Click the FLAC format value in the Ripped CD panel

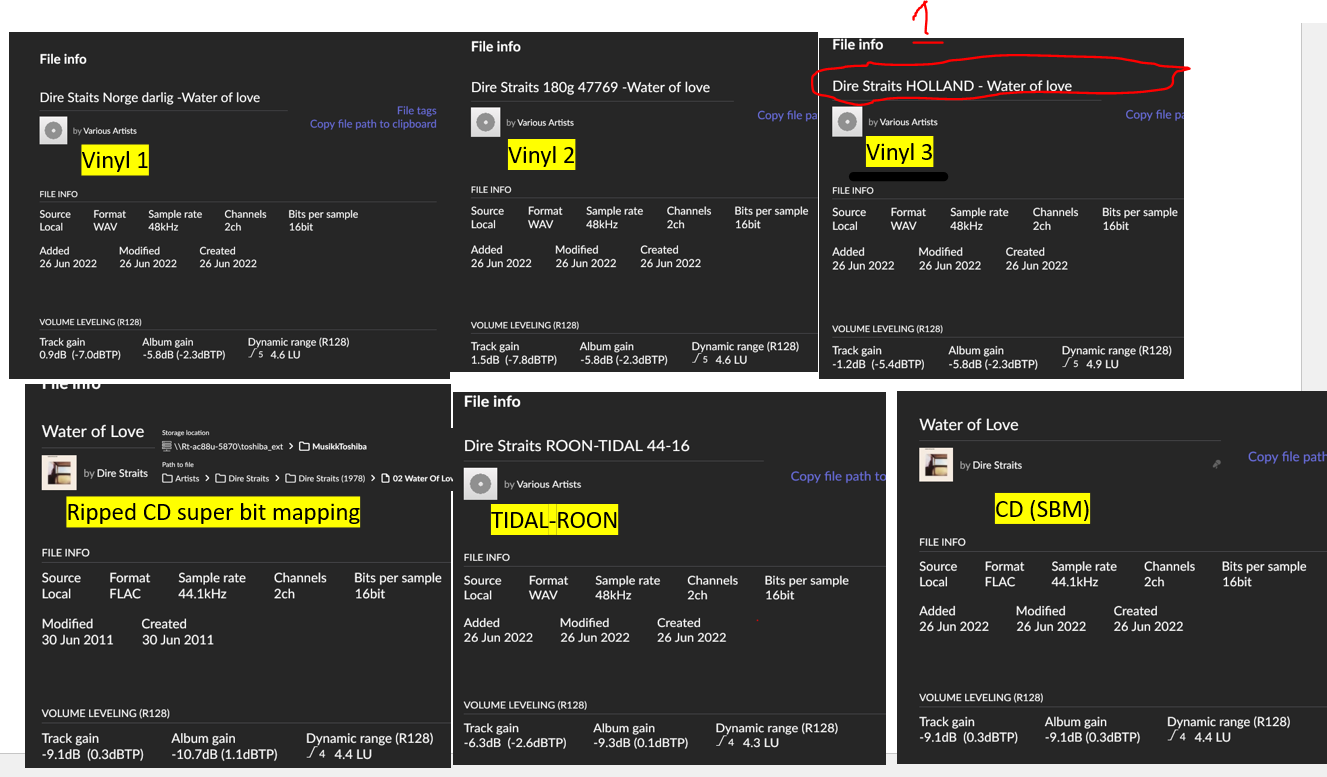pos(126,593)
